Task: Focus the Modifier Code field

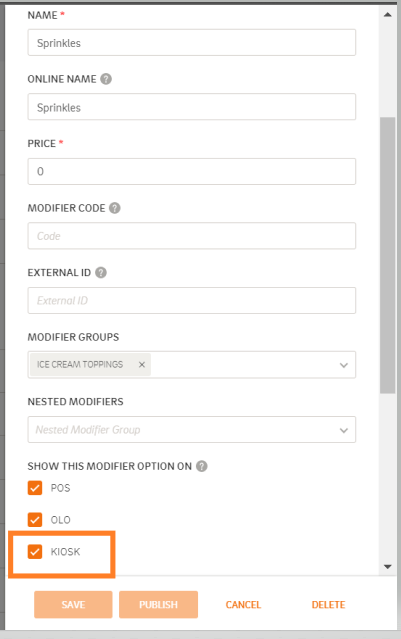Action: 192,236
